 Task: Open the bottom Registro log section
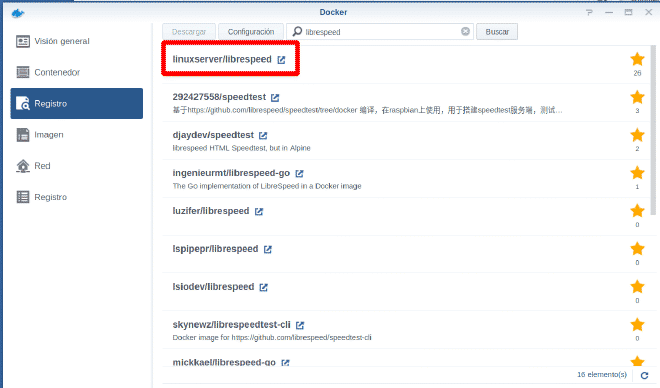point(77,197)
